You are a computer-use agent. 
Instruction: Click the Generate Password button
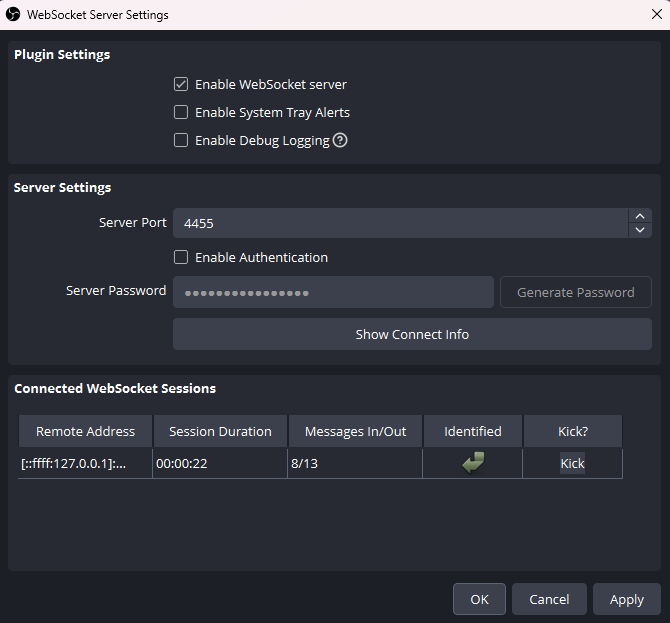click(x=576, y=292)
